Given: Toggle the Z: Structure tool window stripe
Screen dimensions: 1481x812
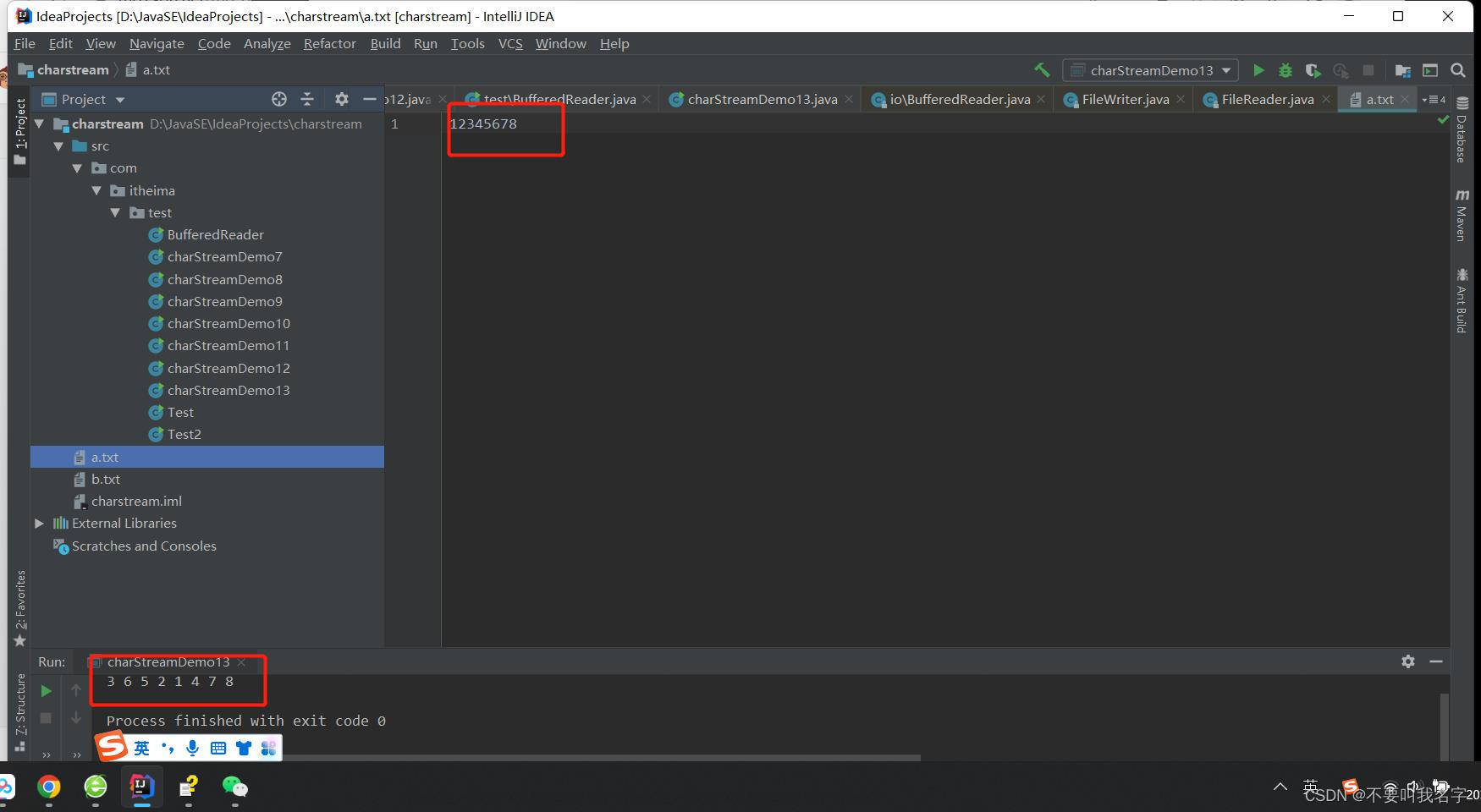Looking at the screenshot, I should tap(20, 711).
